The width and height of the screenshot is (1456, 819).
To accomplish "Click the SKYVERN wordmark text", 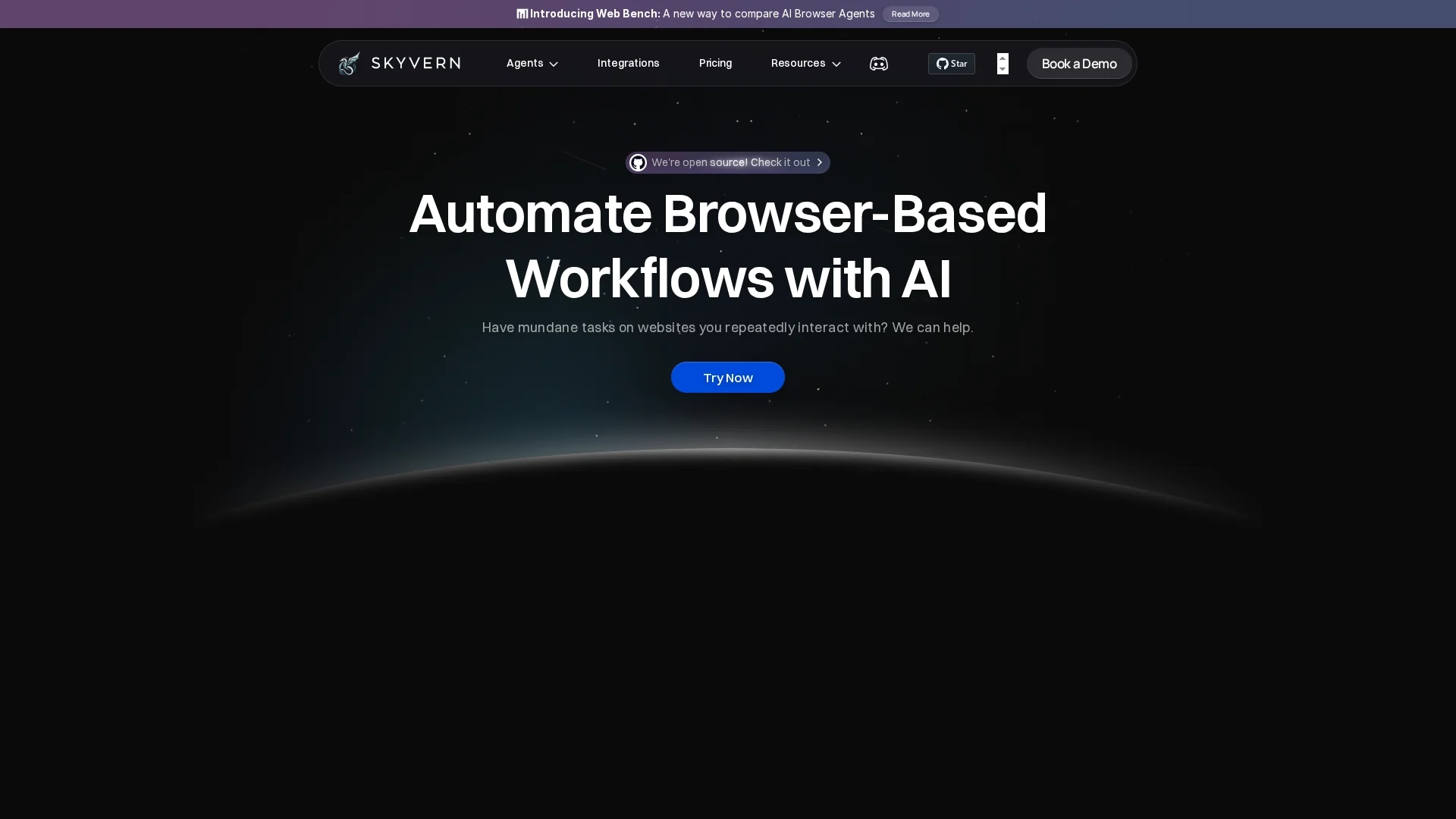I will (416, 63).
